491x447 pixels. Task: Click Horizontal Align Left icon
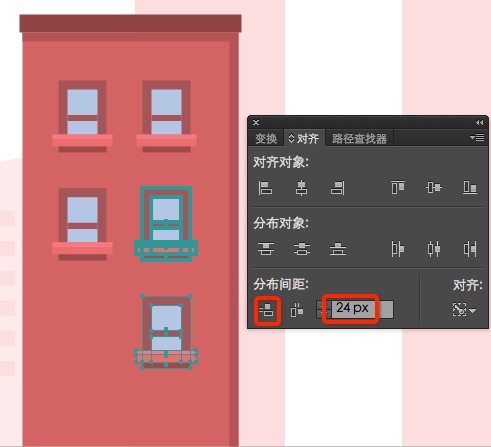[x=265, y=188]
